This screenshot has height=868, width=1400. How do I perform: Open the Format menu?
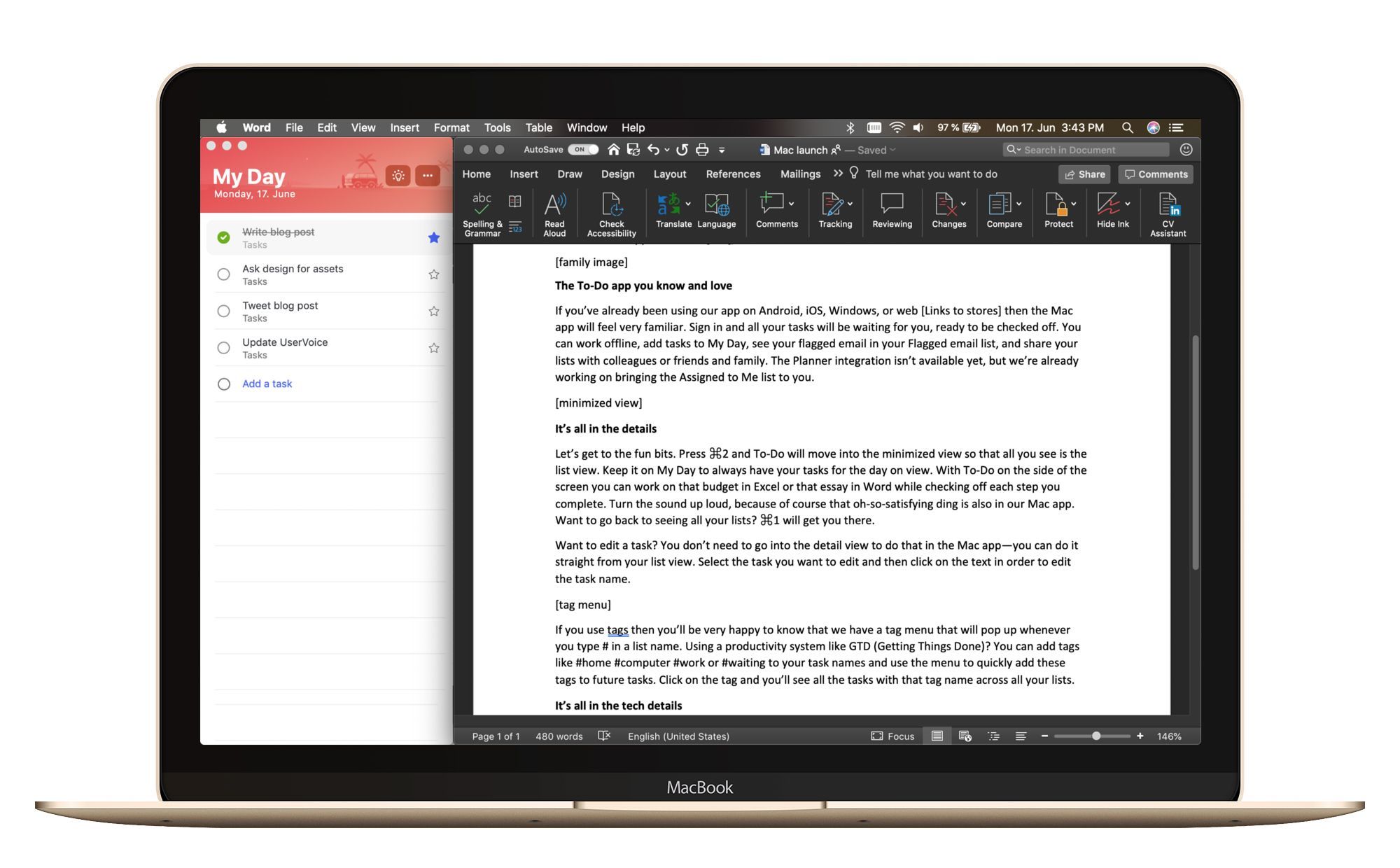click(451, 127)
